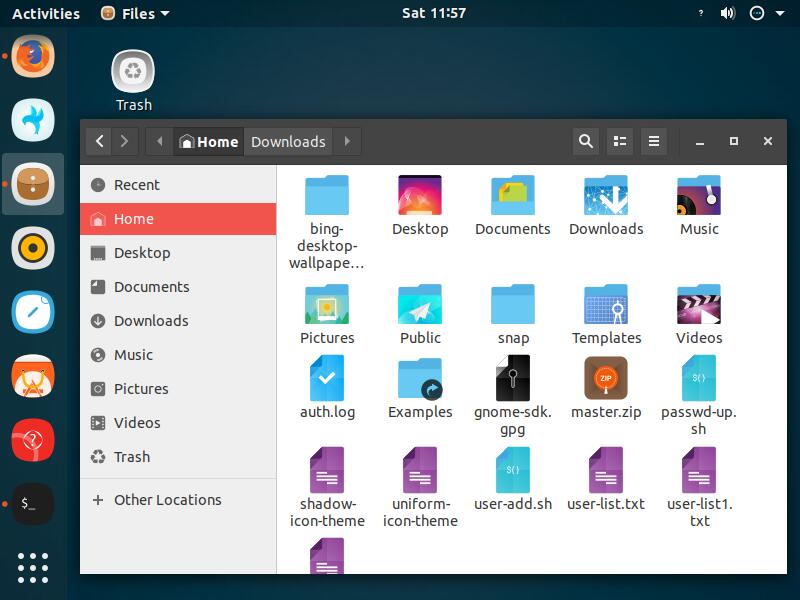The width and height of the screenshot is (800, 600).
Task: Open the Downloads folder icon in file grid
Action: (606, 195)
